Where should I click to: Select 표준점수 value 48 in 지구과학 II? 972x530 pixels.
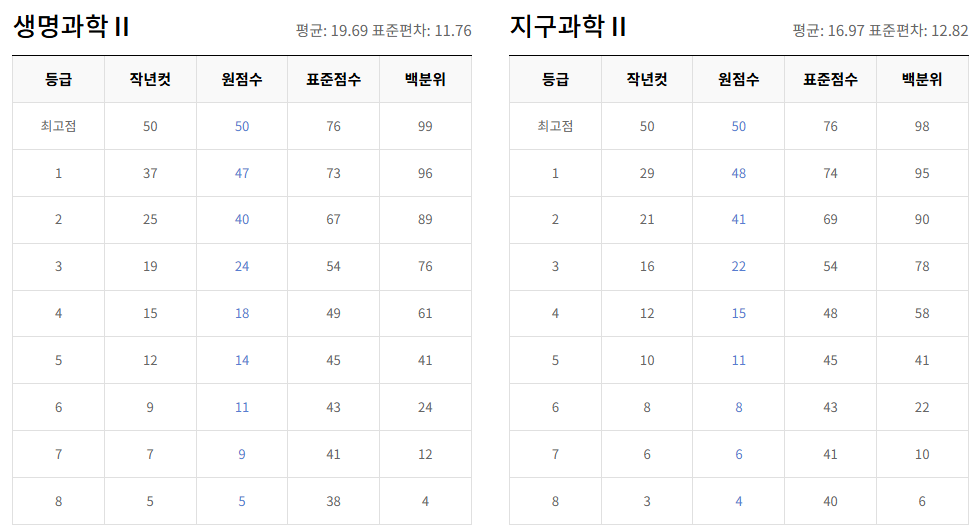coord(831,314)
